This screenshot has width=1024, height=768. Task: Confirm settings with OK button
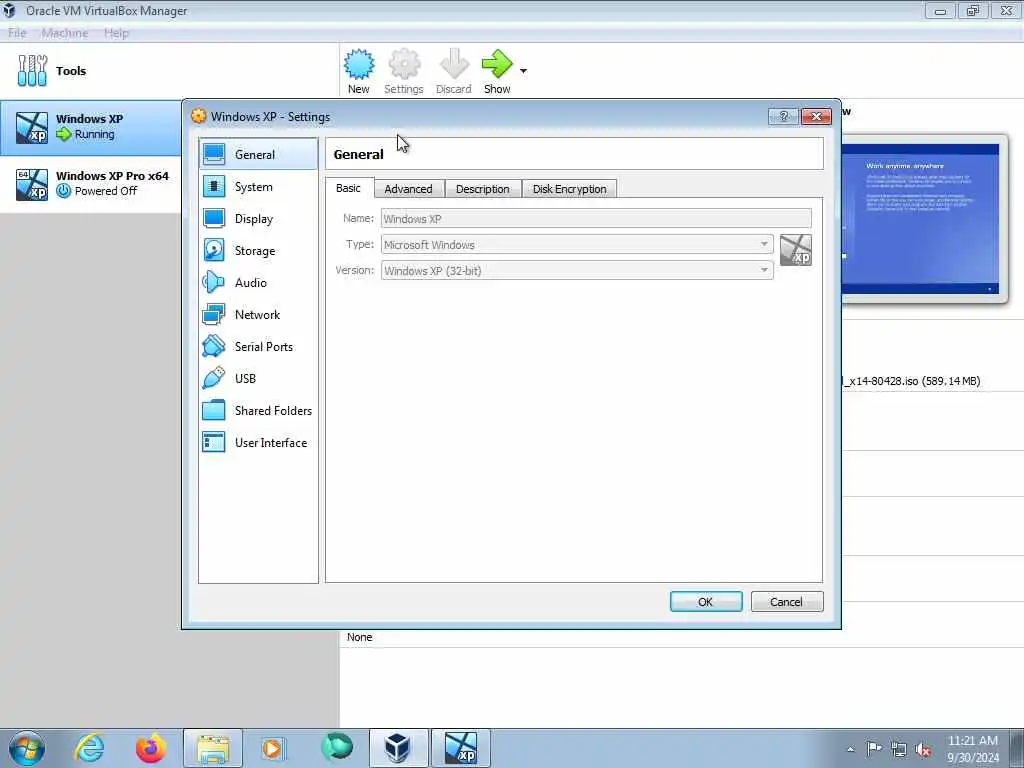[x=706, y=601]
